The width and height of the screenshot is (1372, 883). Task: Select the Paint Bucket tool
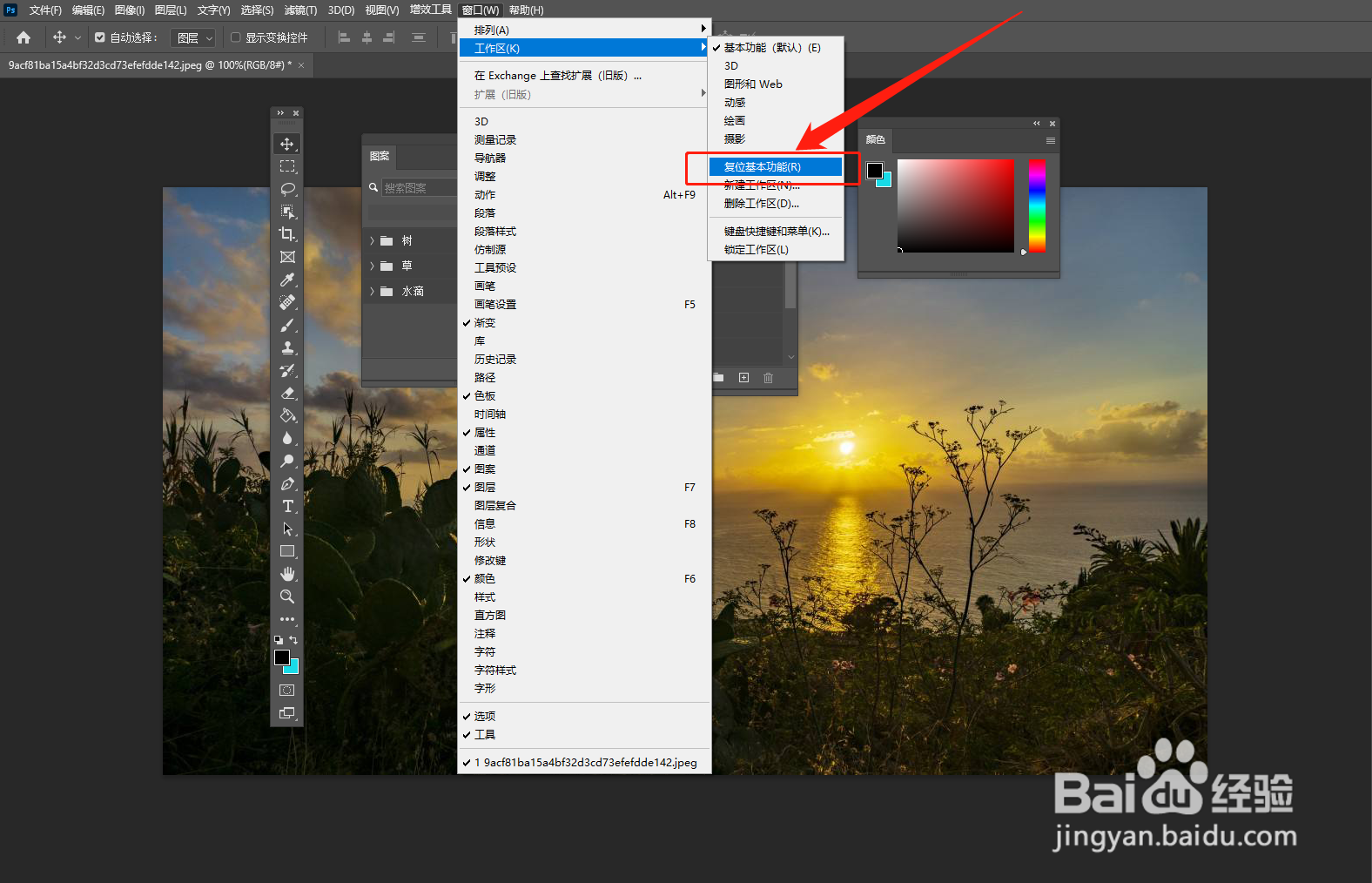pos(287,415)
